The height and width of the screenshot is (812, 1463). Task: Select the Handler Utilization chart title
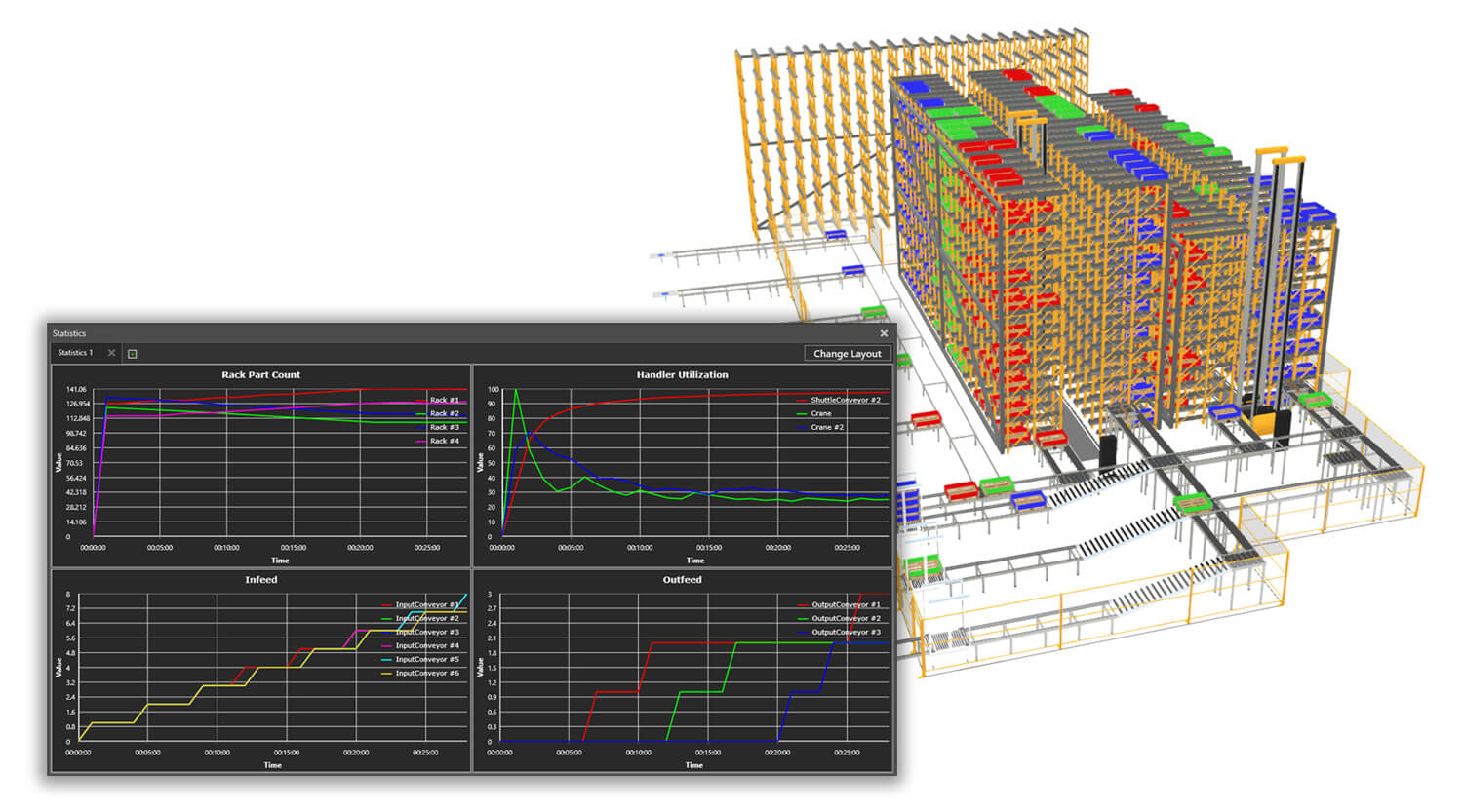(682, 374)
